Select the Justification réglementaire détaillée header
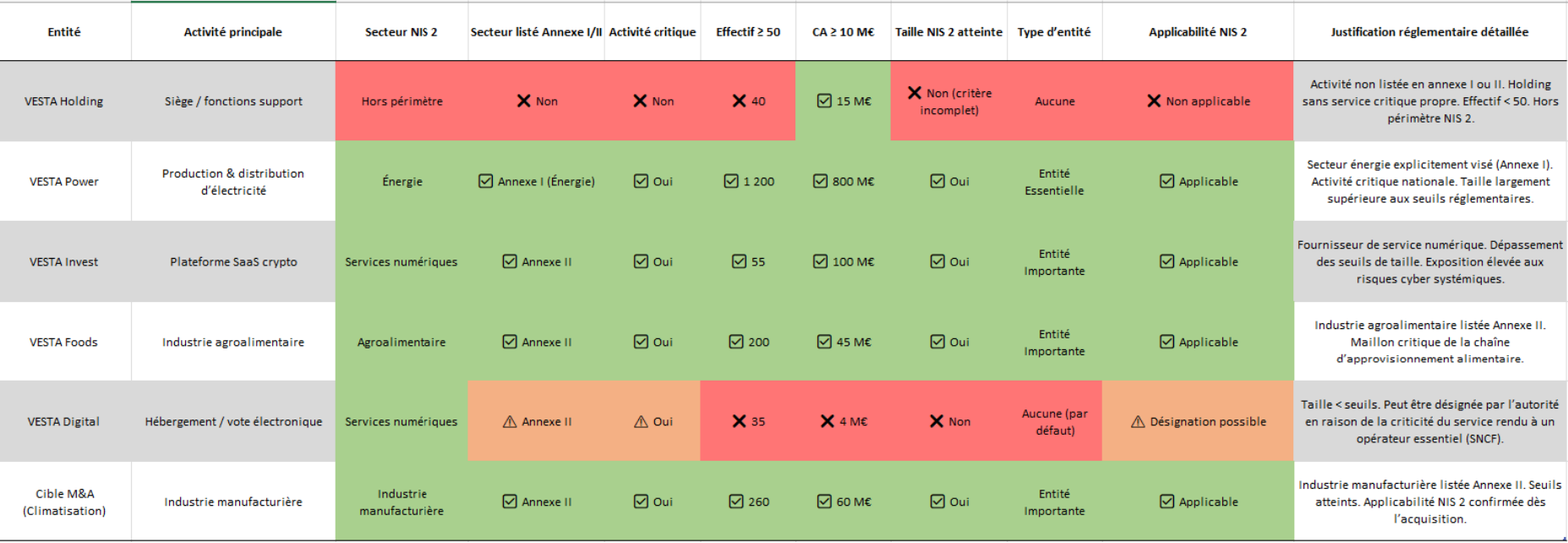This screenshot has width=1568, height=543. click(1429, 31)
